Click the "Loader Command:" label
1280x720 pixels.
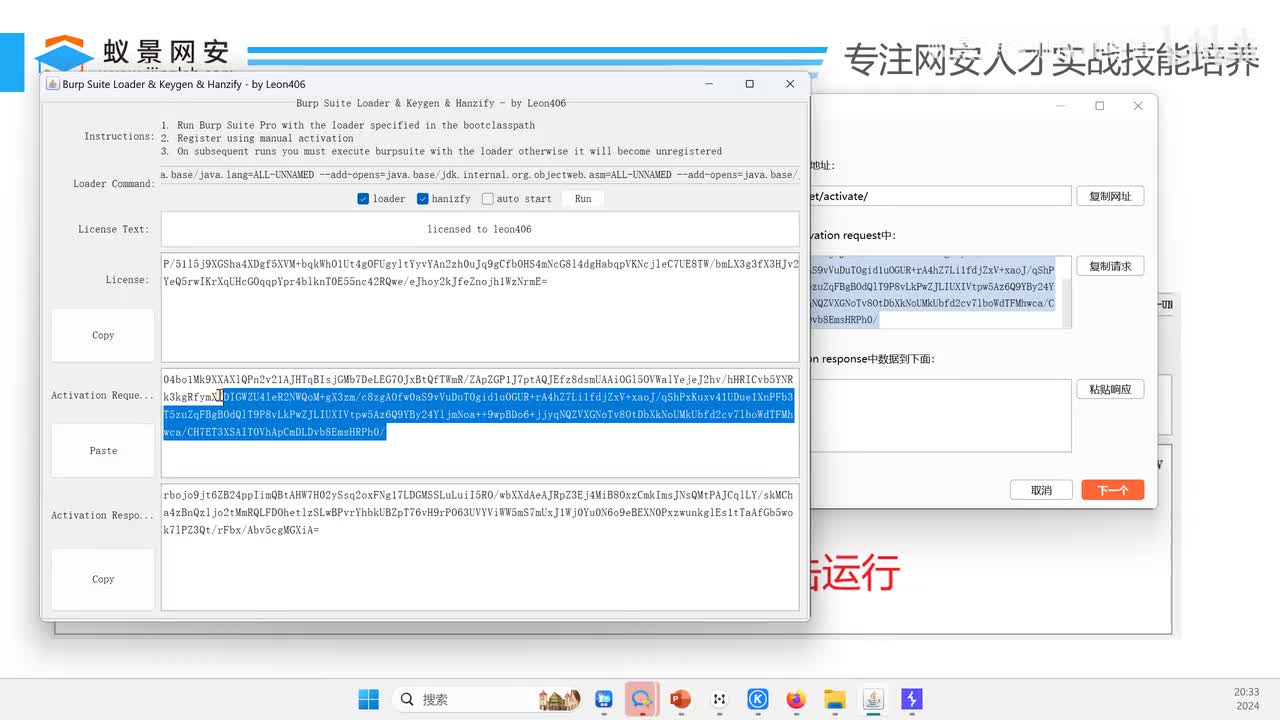click(114, 184)
